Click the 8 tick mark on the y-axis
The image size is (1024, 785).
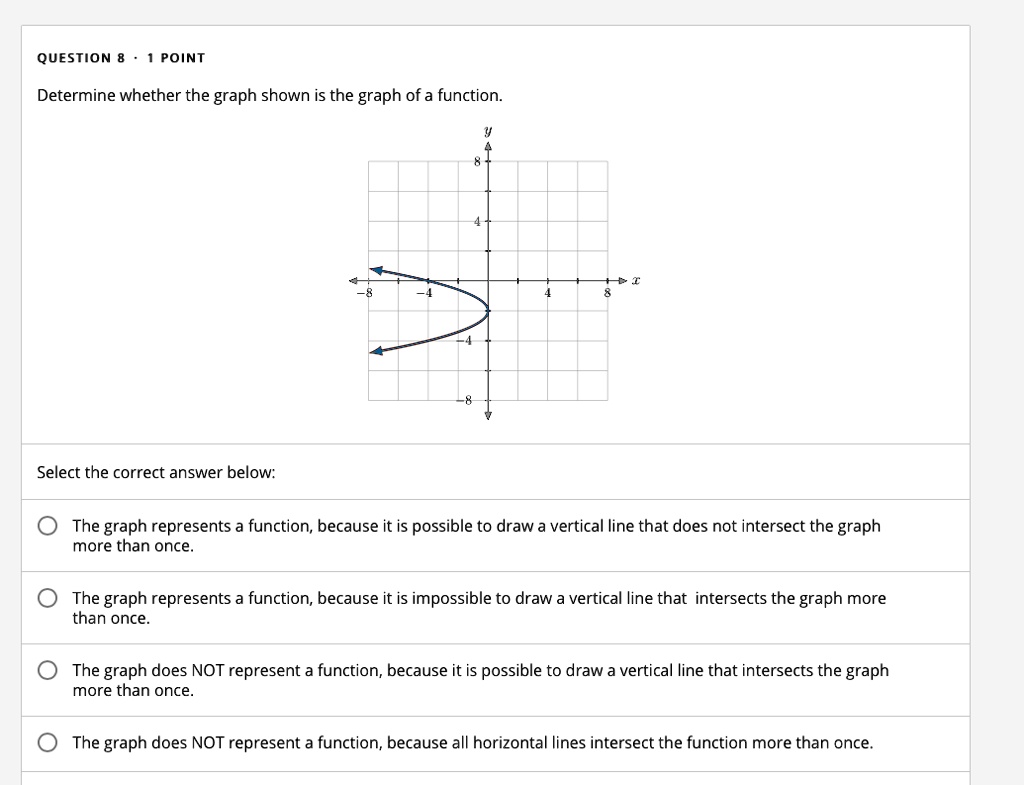(477, 160)
